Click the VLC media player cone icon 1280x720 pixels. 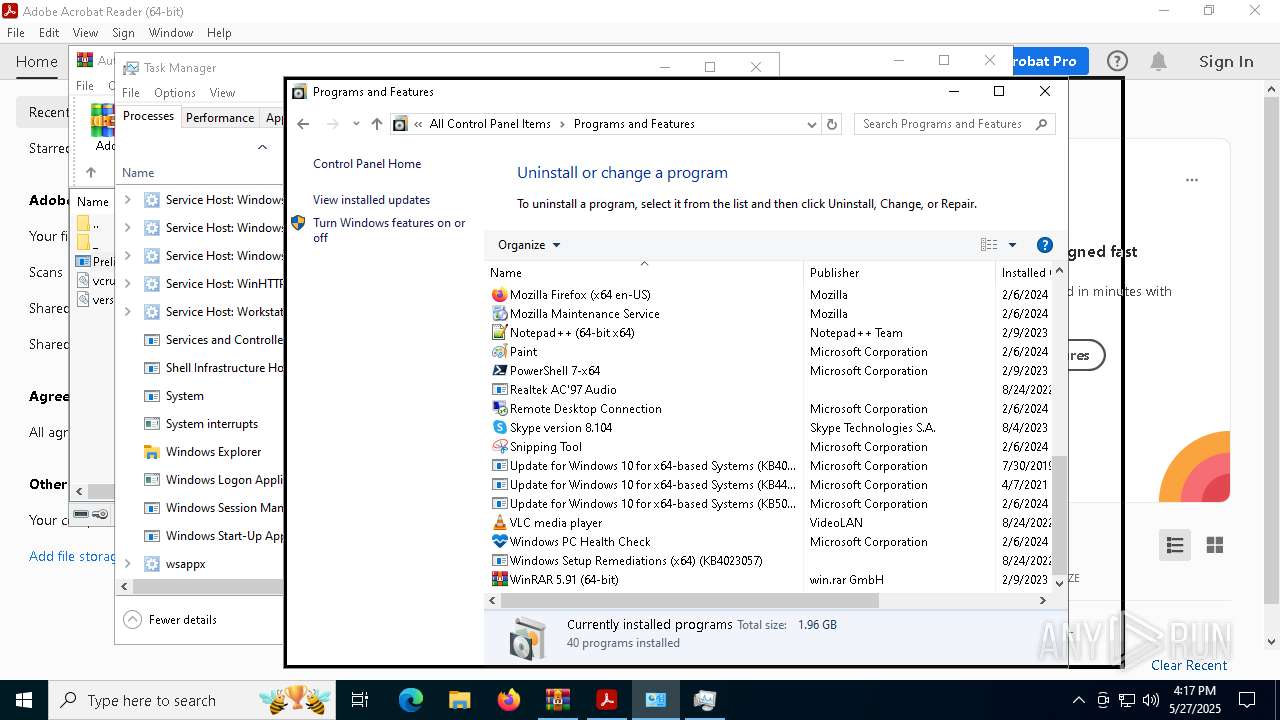[500, 523]
